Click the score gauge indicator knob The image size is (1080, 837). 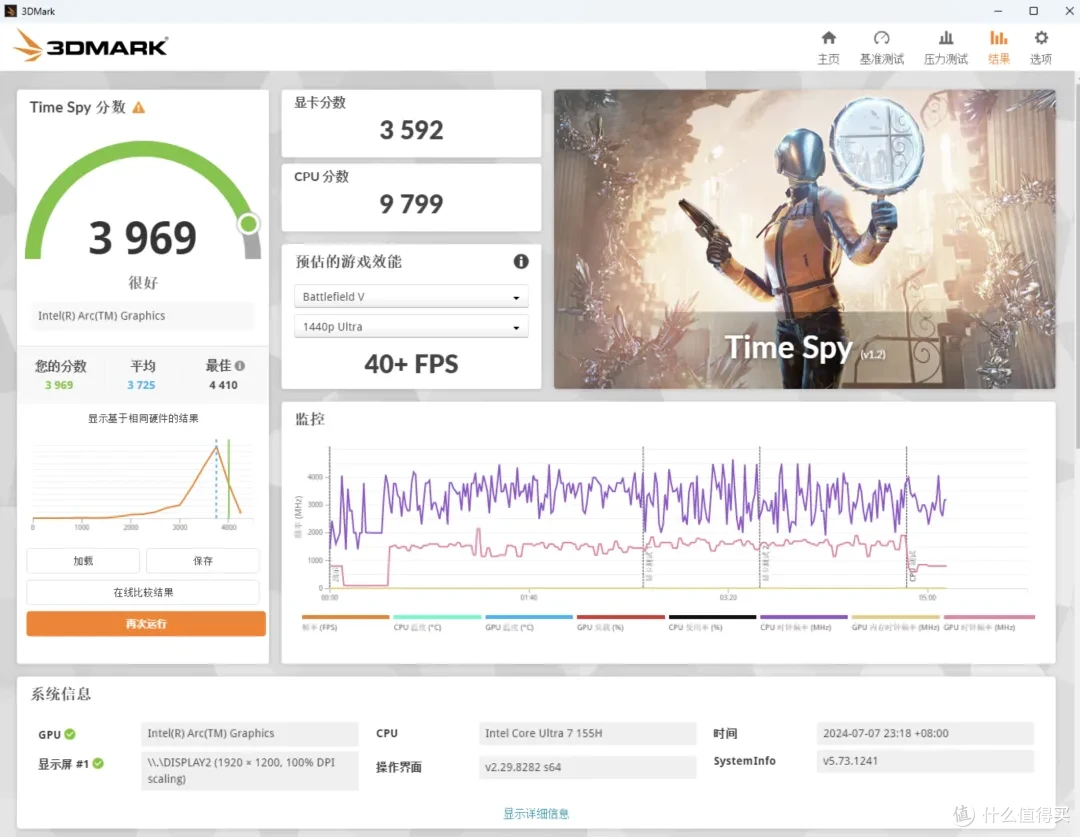coord(249,224)
